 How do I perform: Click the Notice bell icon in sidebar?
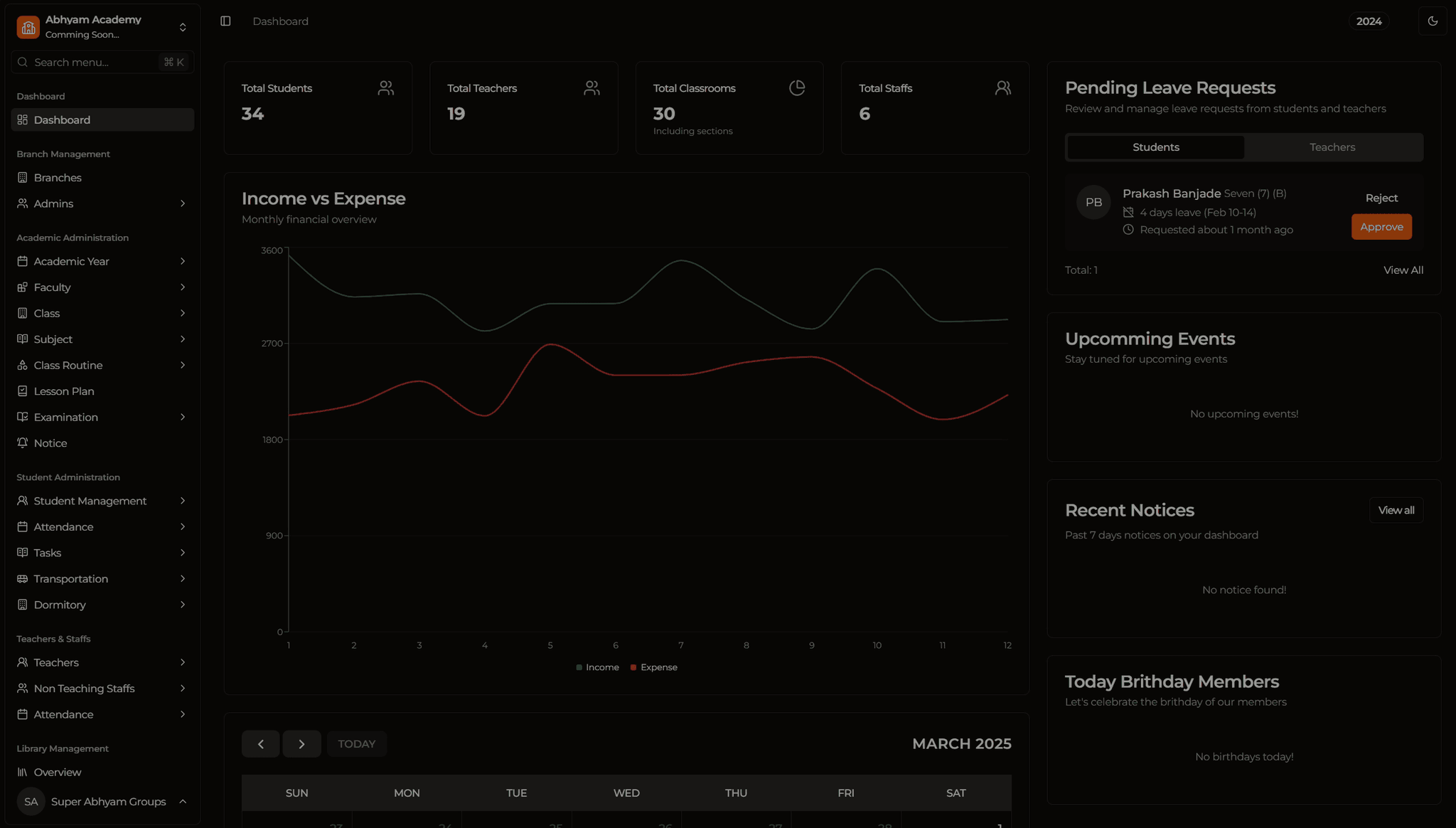coord(23,443)
